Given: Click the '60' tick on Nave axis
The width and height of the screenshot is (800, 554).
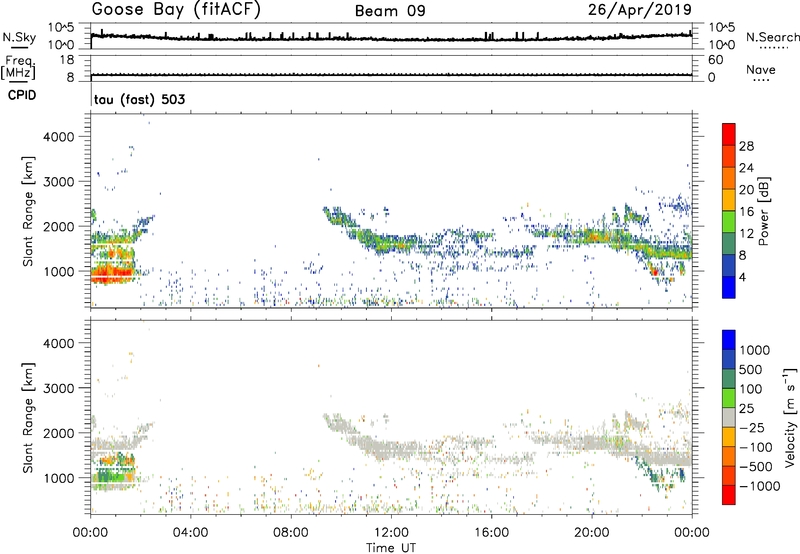Looking at the screenshot, I should (x=716, y=60).
